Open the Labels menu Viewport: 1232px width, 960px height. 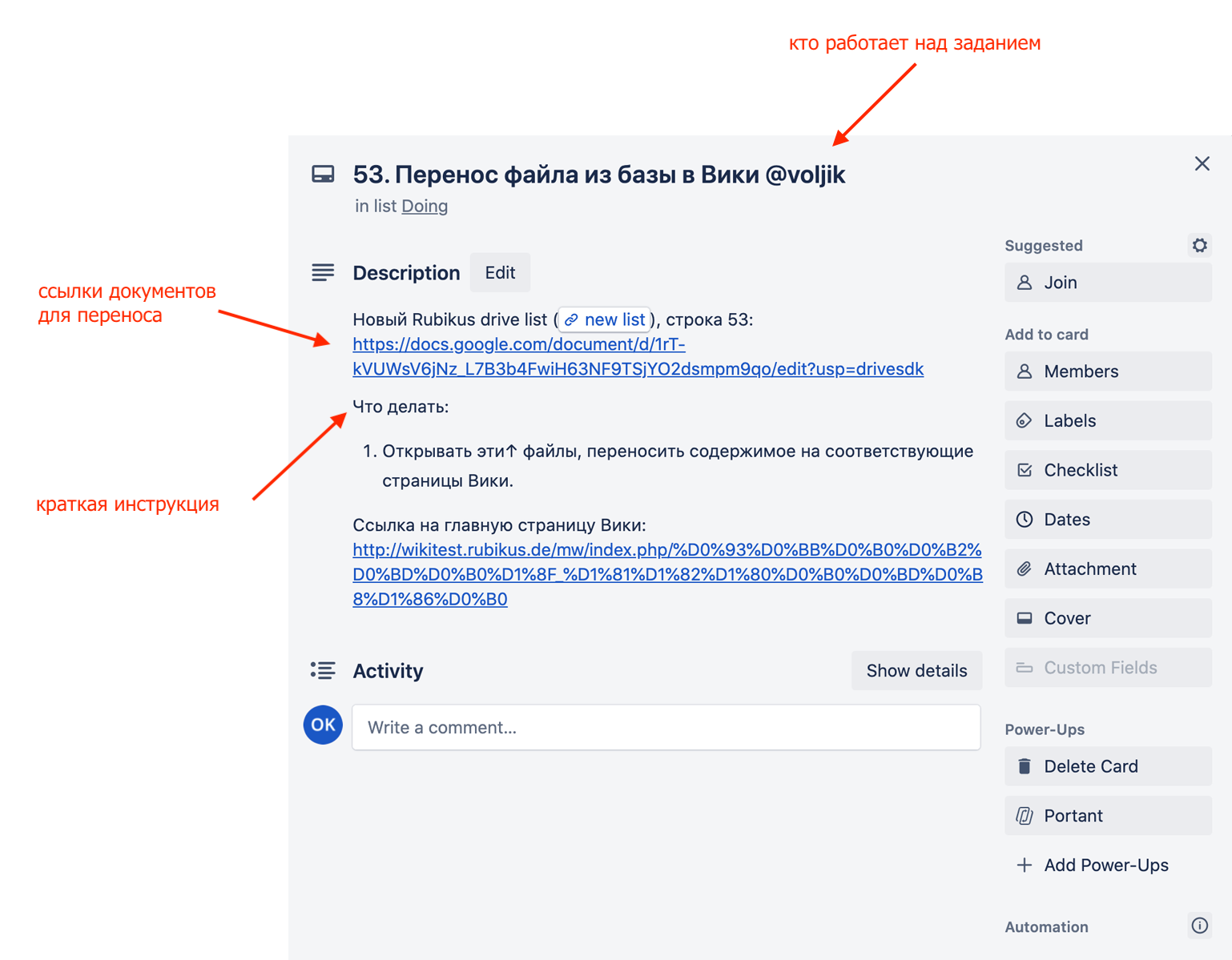click(1107, 421)
